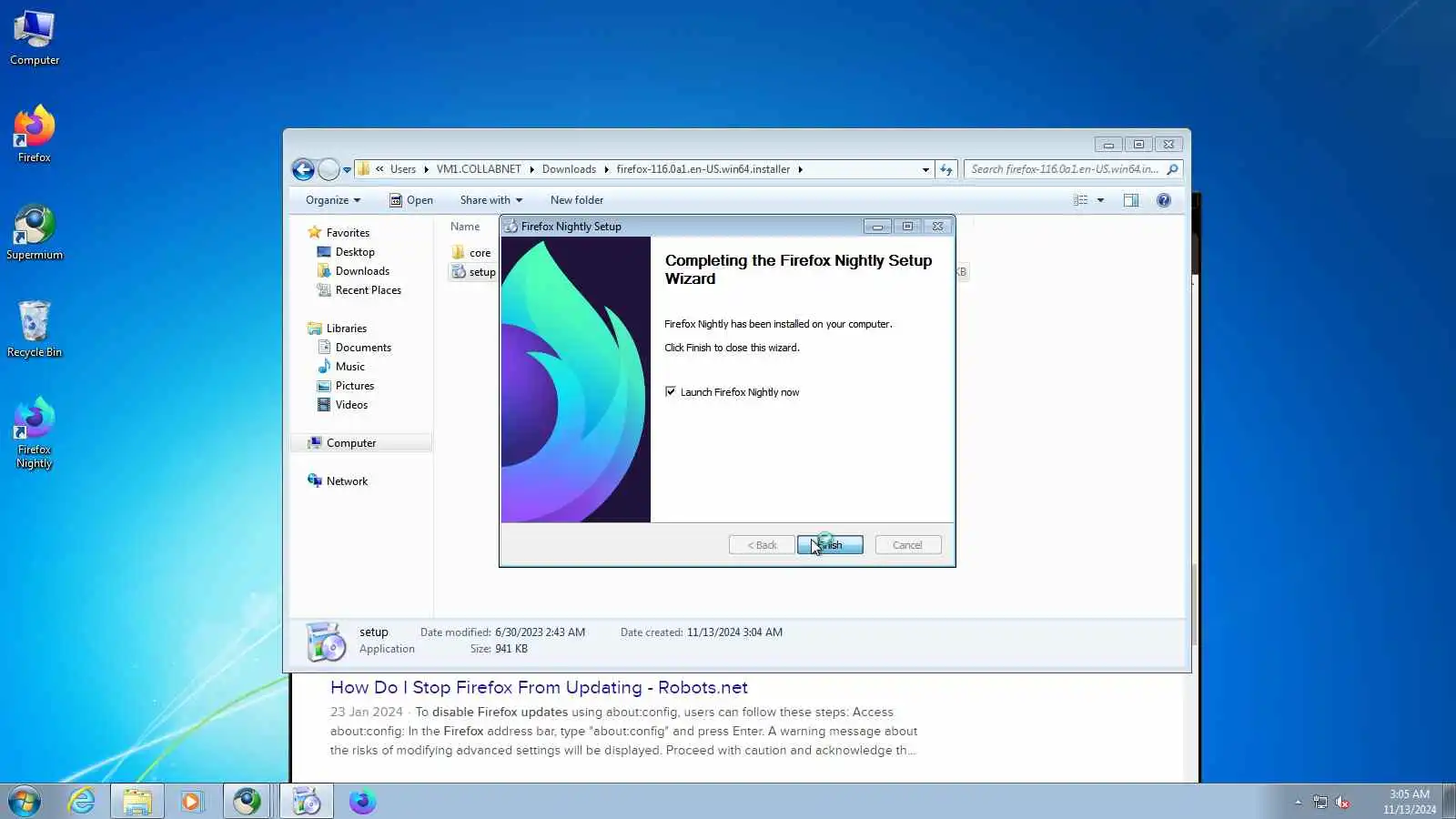Show hidden tray icons arrow
The height and width of the screenshot is (819, 1456).
pos(1298,802)
